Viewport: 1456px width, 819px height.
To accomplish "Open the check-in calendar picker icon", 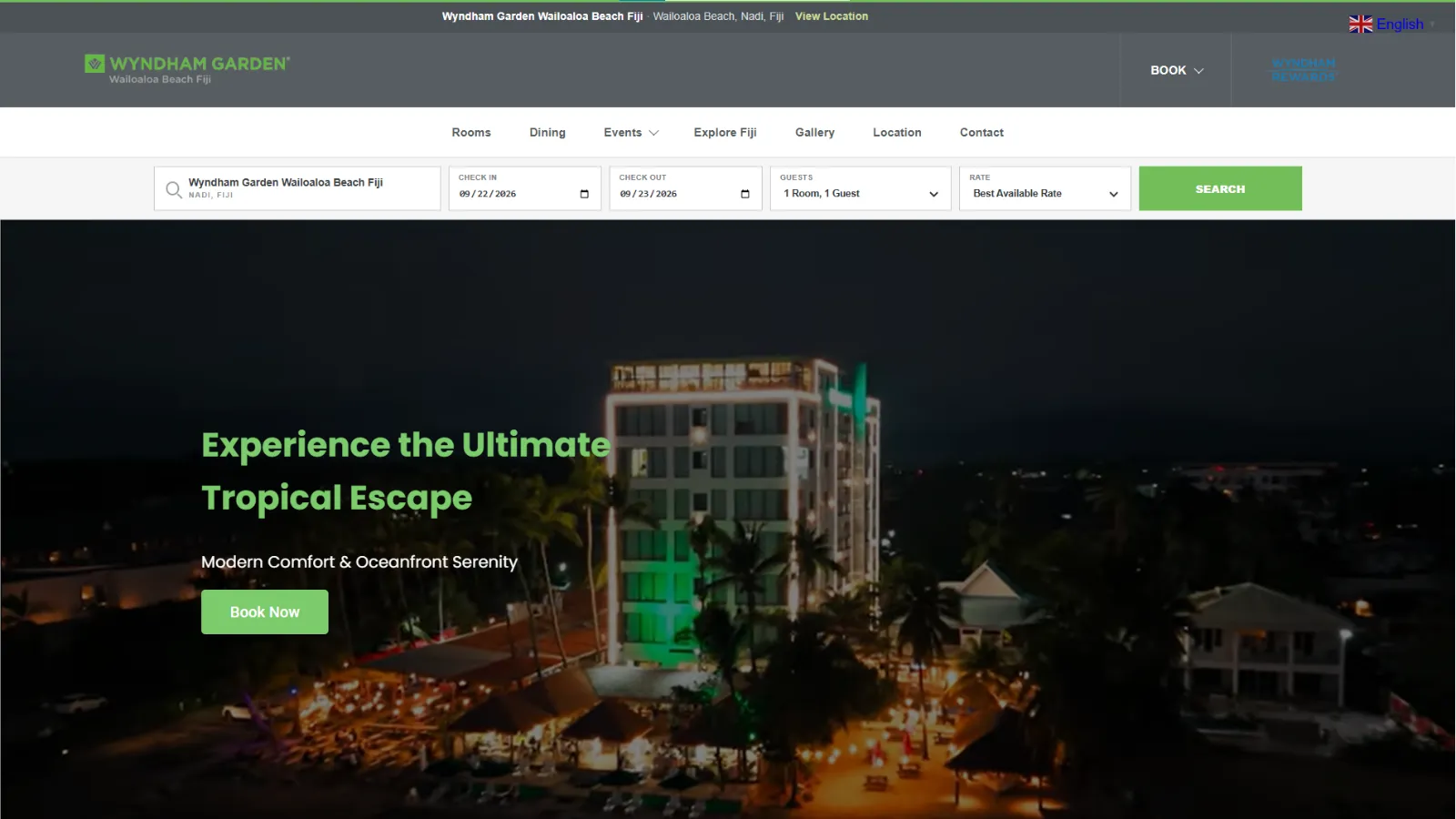I will pyautogui.click(x=584, y=194).
